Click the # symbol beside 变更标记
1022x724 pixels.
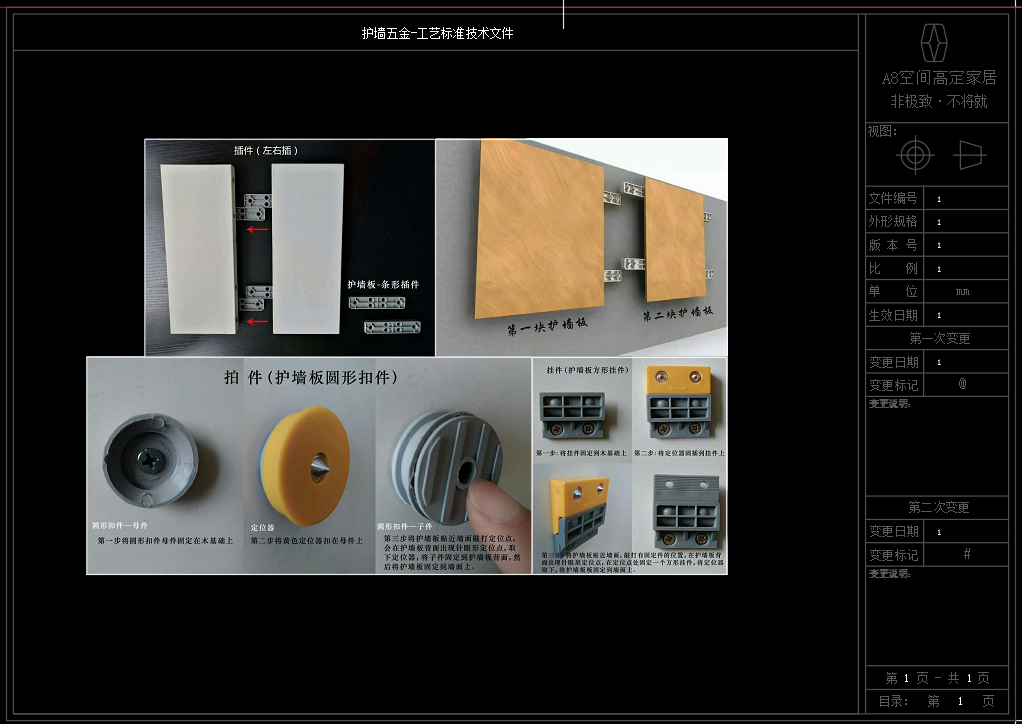pyautogui.click(x=966, y=554)
